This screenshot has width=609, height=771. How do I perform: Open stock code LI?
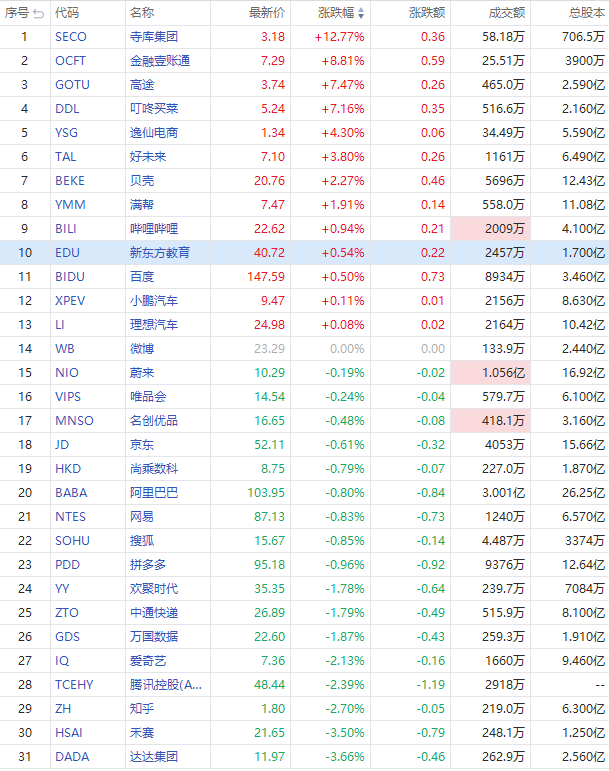(x=59, y=325)
